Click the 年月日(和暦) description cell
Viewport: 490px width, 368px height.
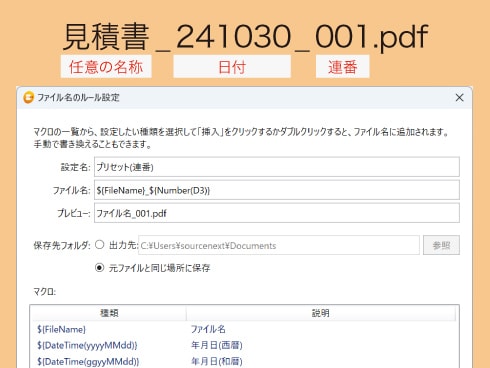pos(217,361)
